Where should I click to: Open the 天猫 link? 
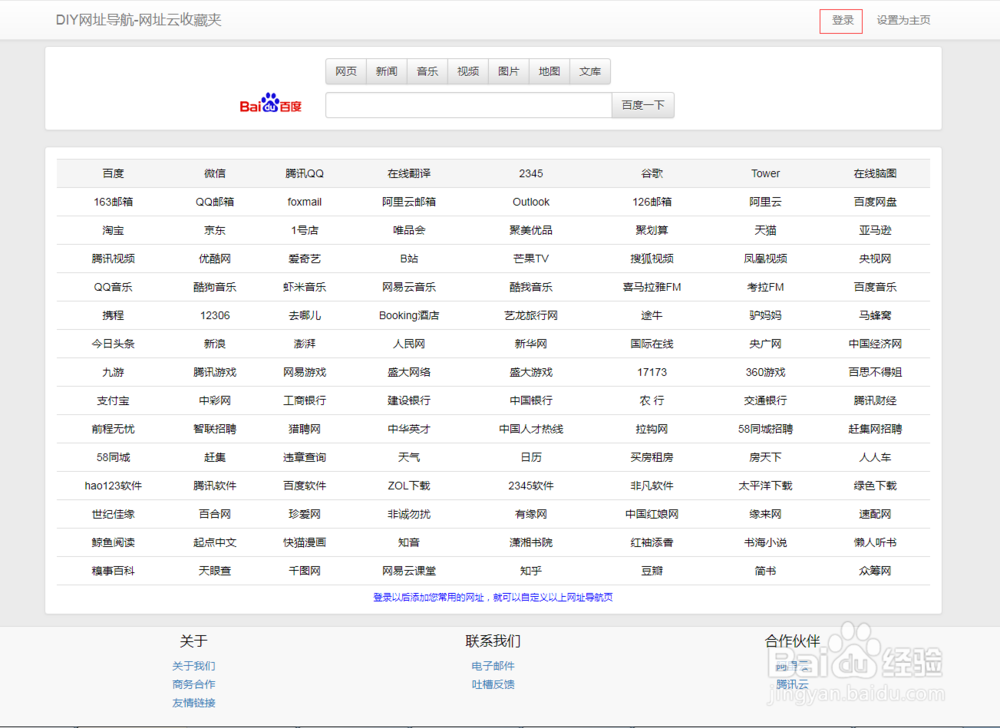pyautogui.click(x=765, y=230)
